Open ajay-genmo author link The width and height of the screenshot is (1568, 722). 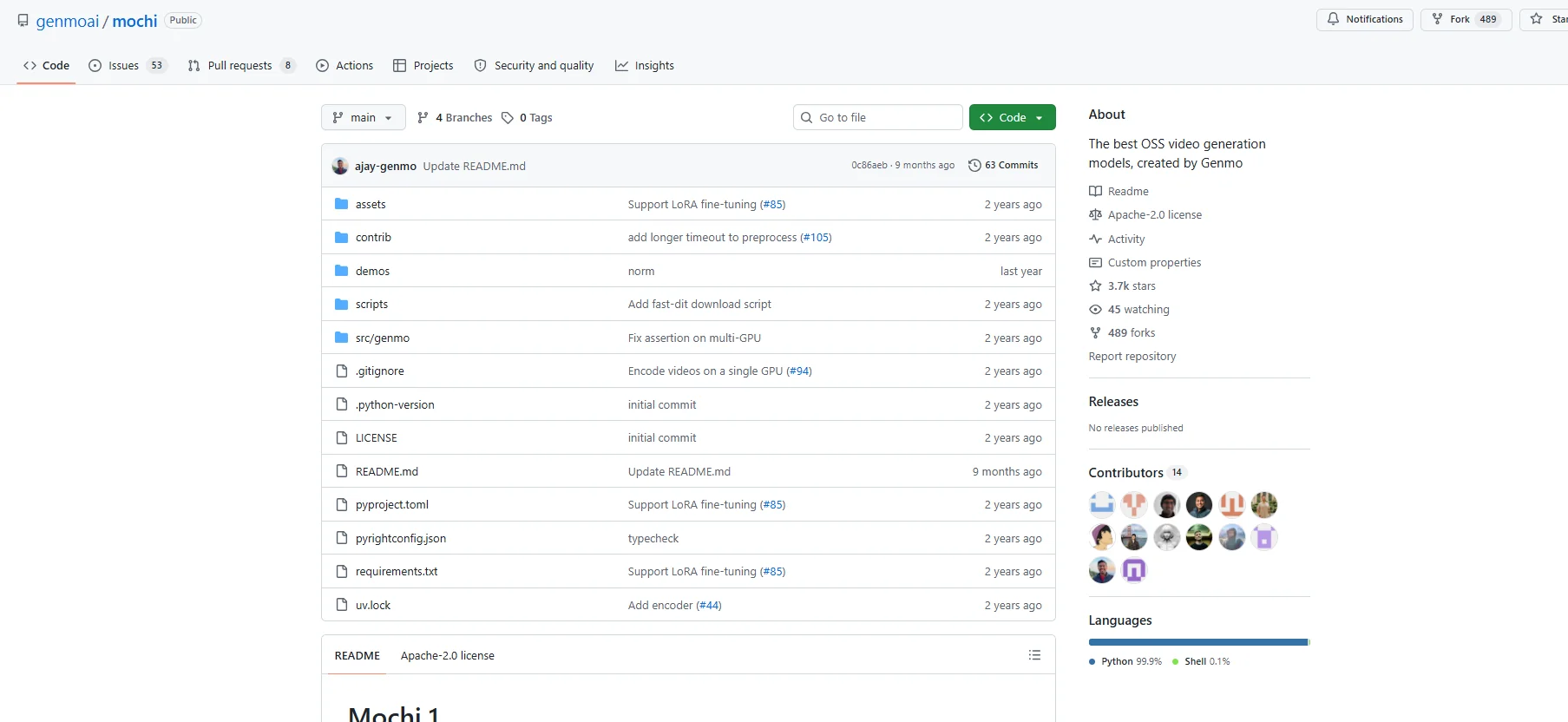tap(385, 166)
